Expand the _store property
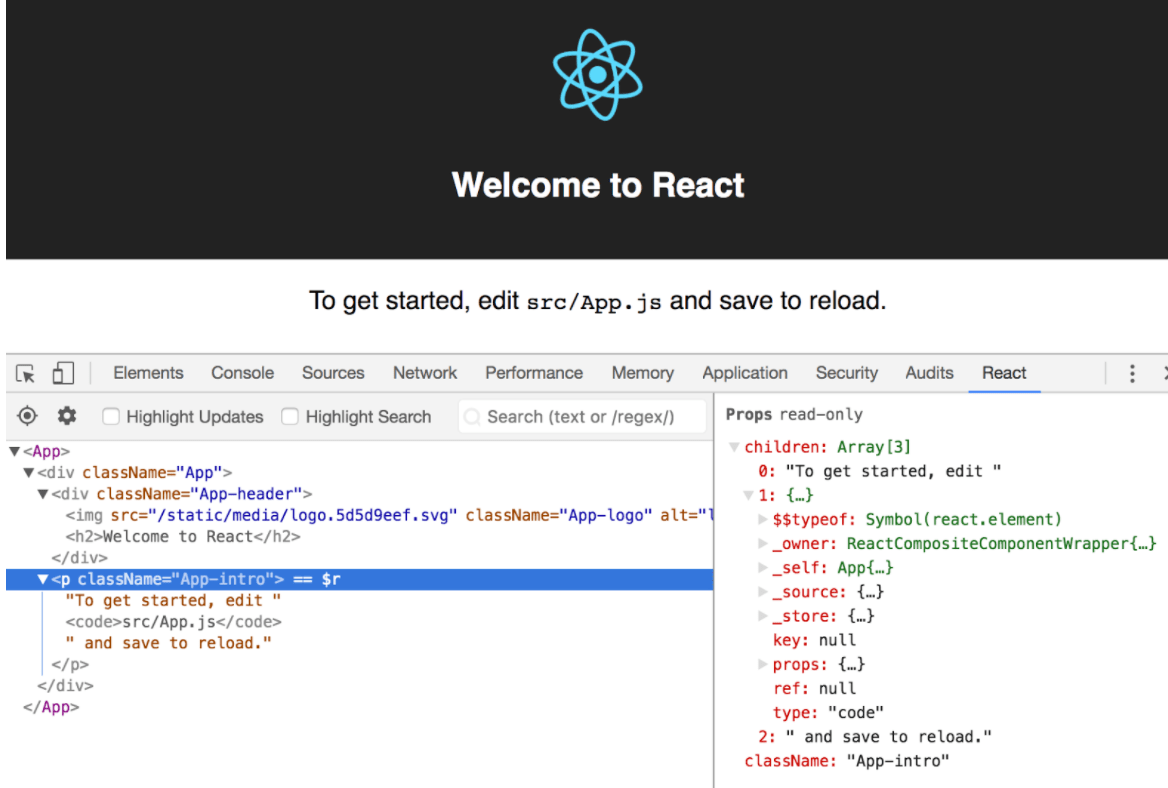 (x=763, y=616)
